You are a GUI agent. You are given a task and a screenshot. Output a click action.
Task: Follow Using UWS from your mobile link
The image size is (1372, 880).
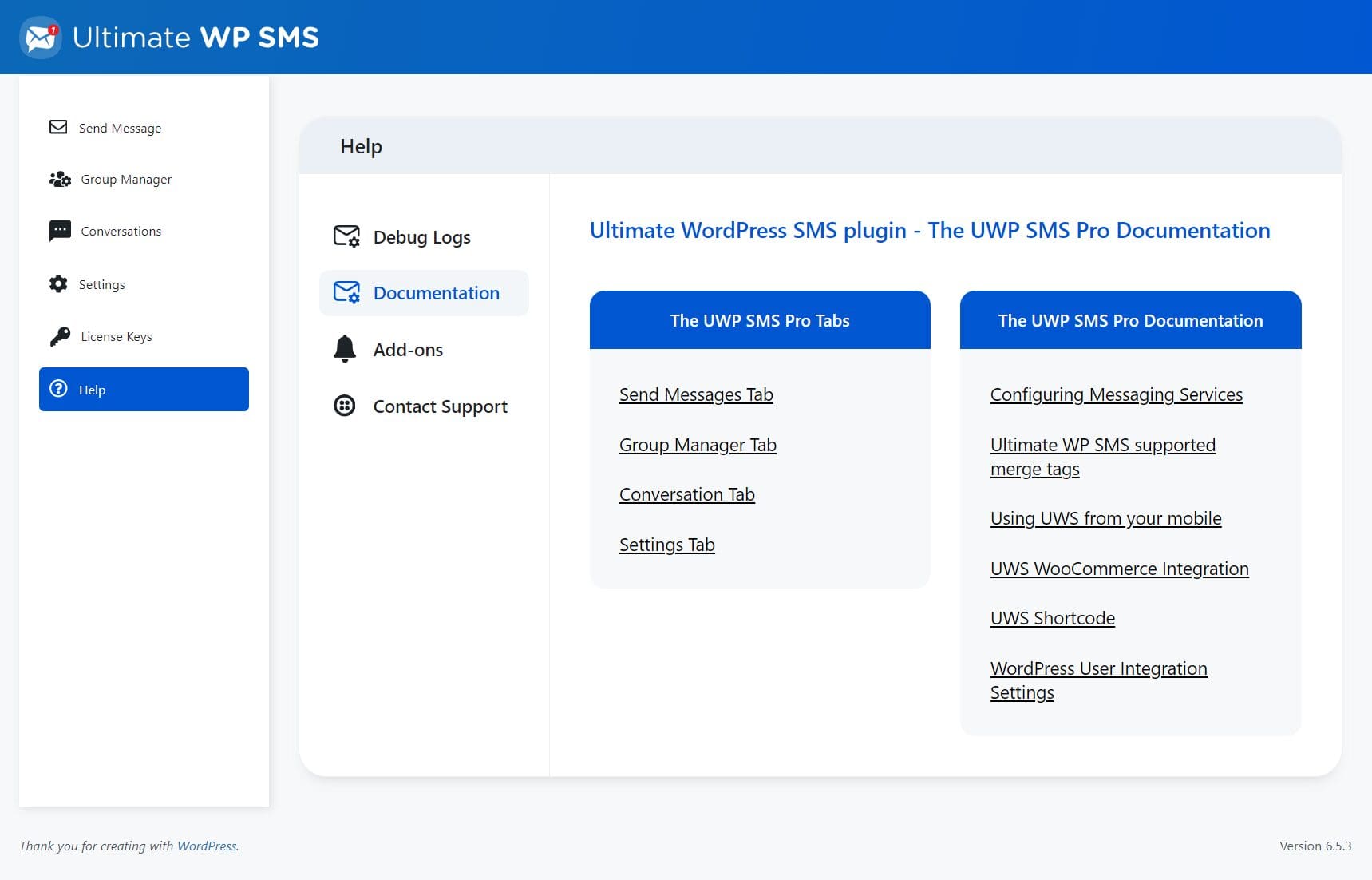point(1106,518)
